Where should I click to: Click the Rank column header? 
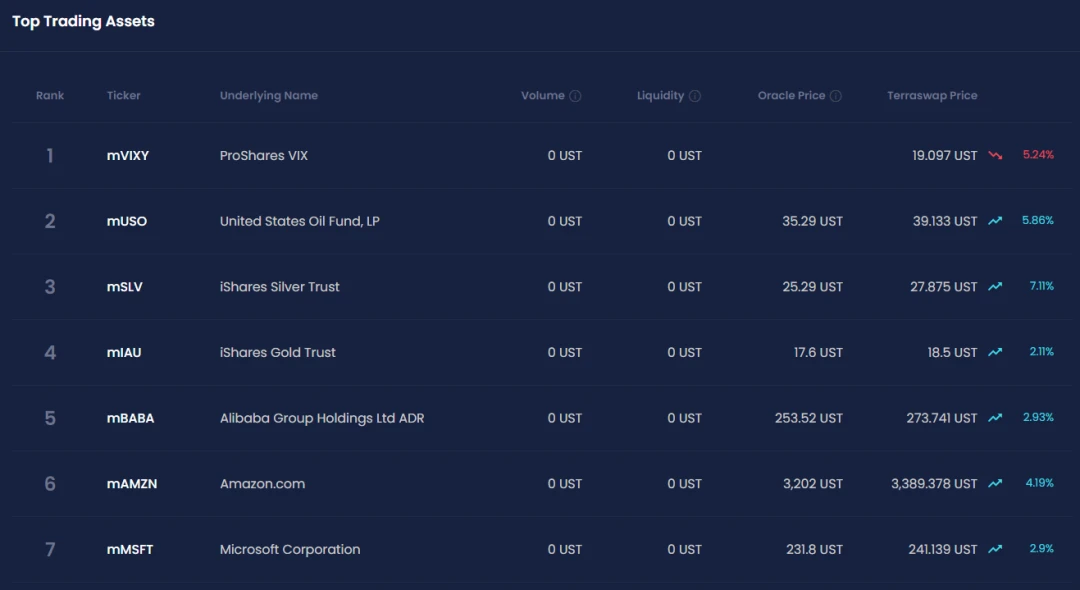tap(50, 96)
